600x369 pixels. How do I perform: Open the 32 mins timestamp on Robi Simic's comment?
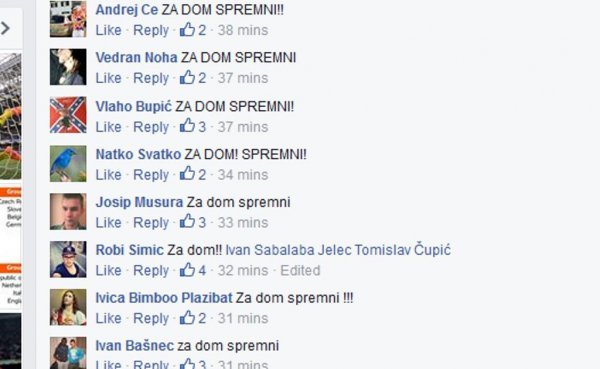tap(243, 270)
